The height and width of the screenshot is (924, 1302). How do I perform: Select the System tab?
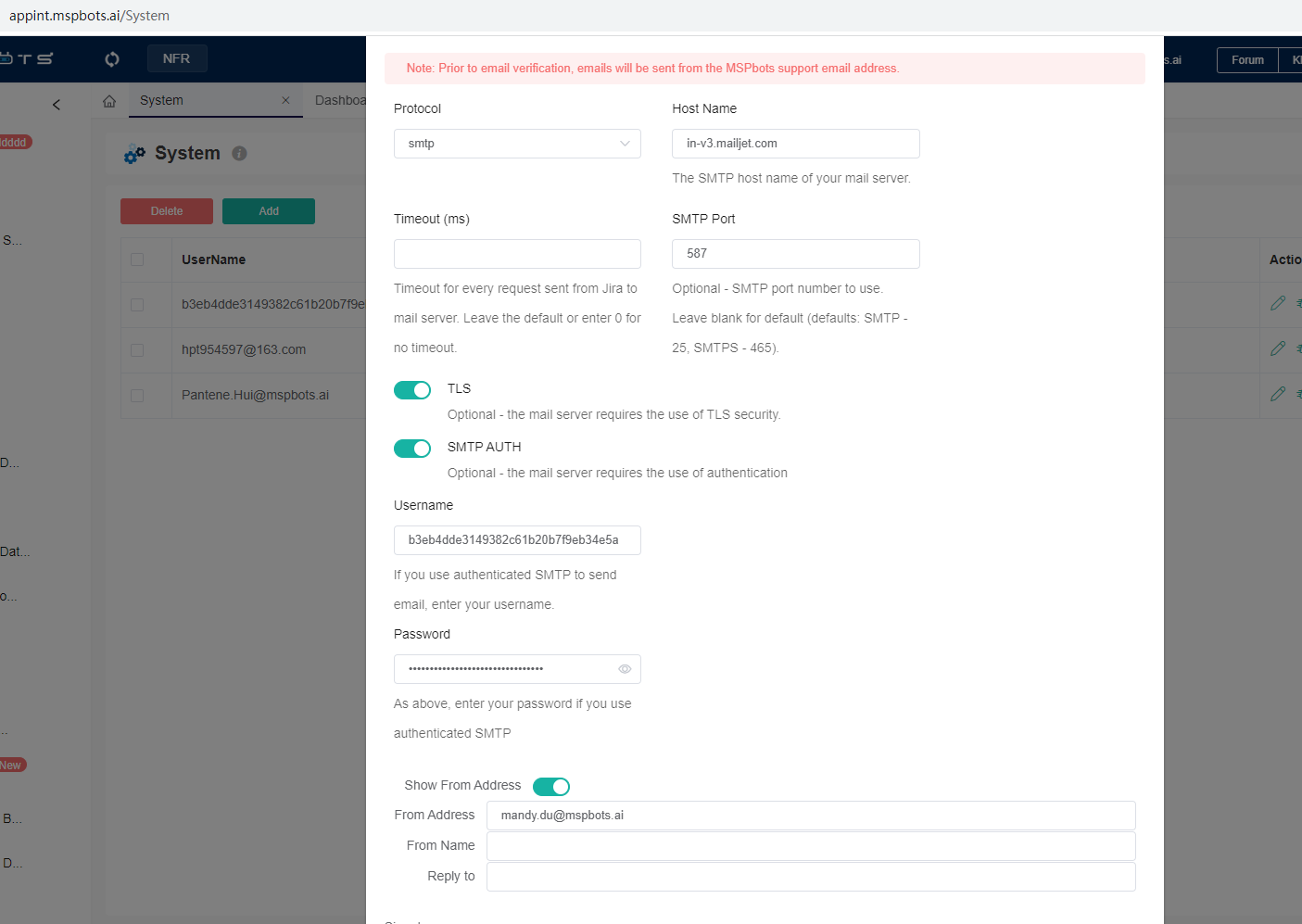(x=162, y=100)
